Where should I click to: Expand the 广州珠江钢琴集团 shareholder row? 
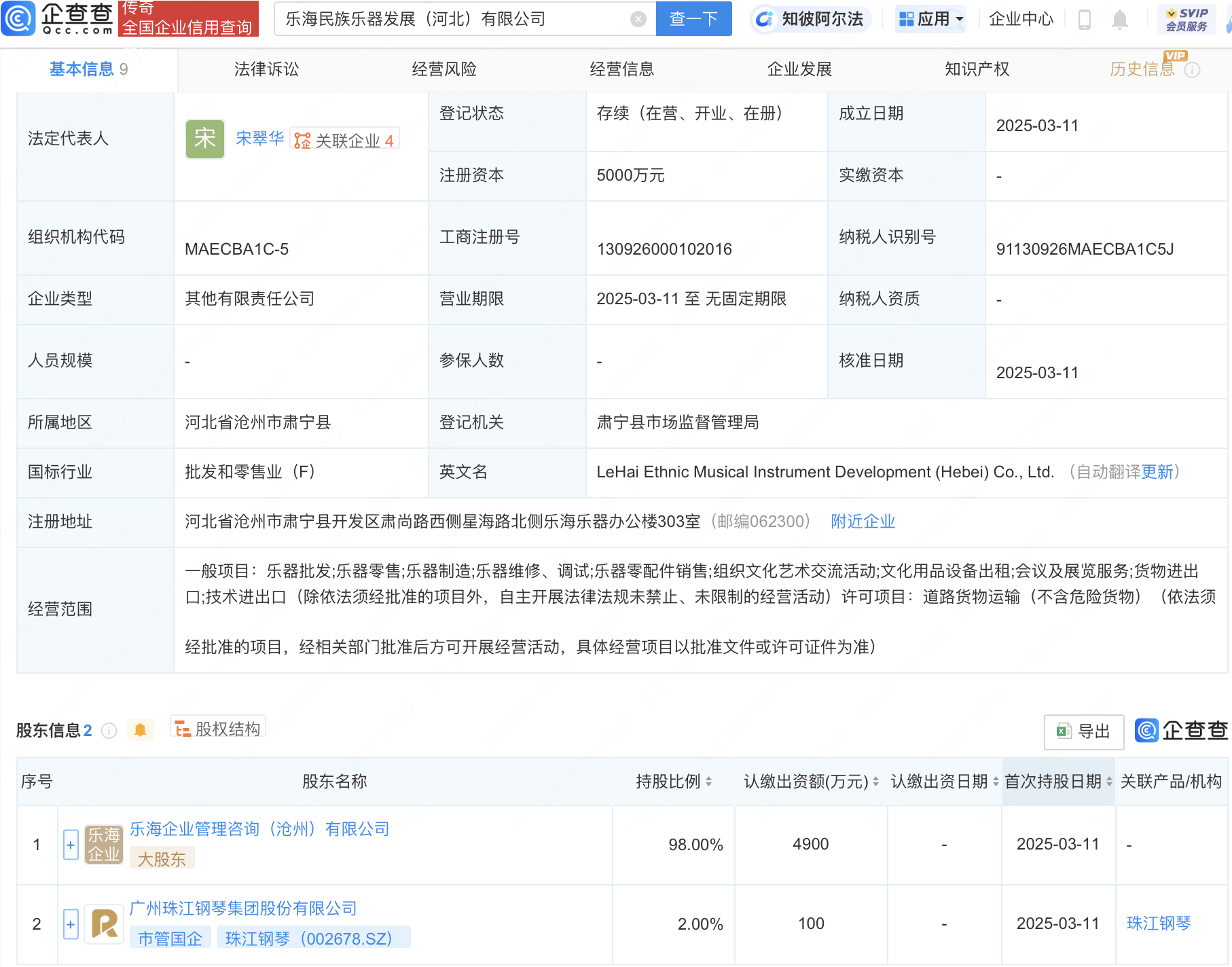71,924
